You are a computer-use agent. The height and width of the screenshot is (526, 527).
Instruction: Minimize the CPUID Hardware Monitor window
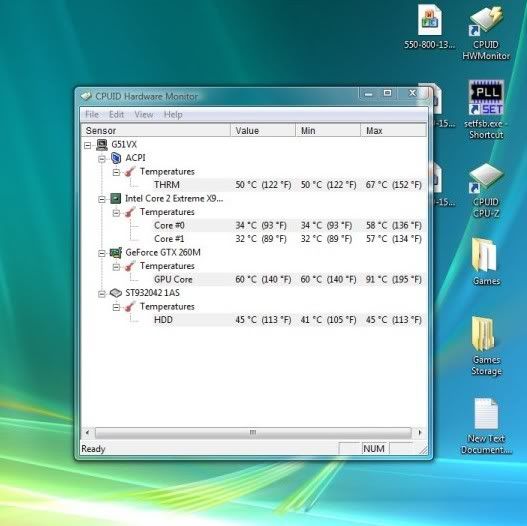[x=368, y=93]
